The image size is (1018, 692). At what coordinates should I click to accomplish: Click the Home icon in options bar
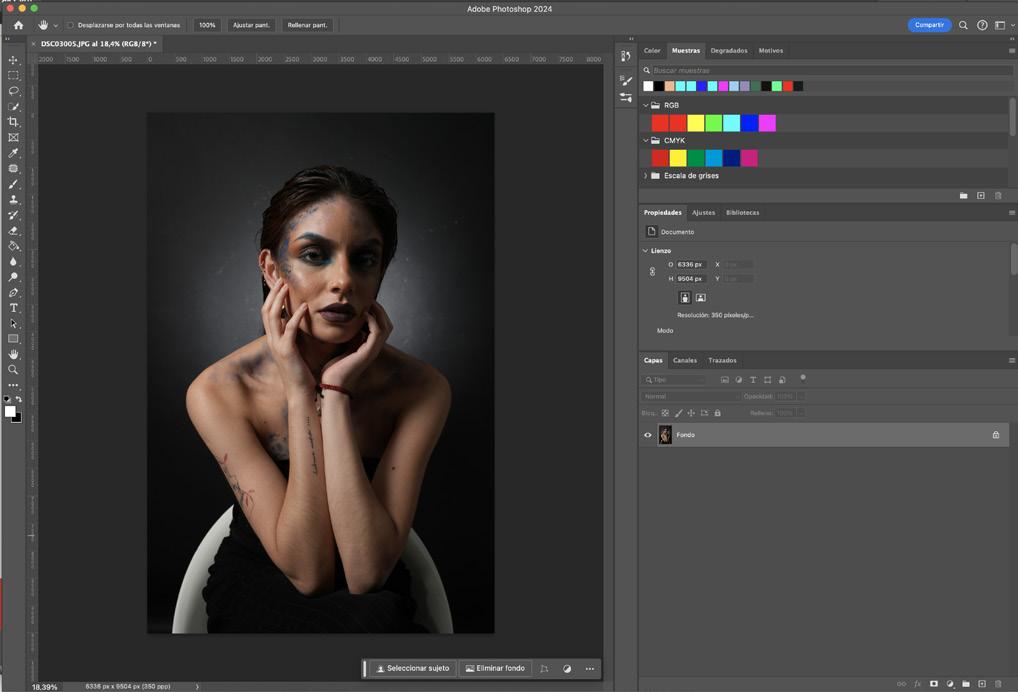(x=18, y=25)
